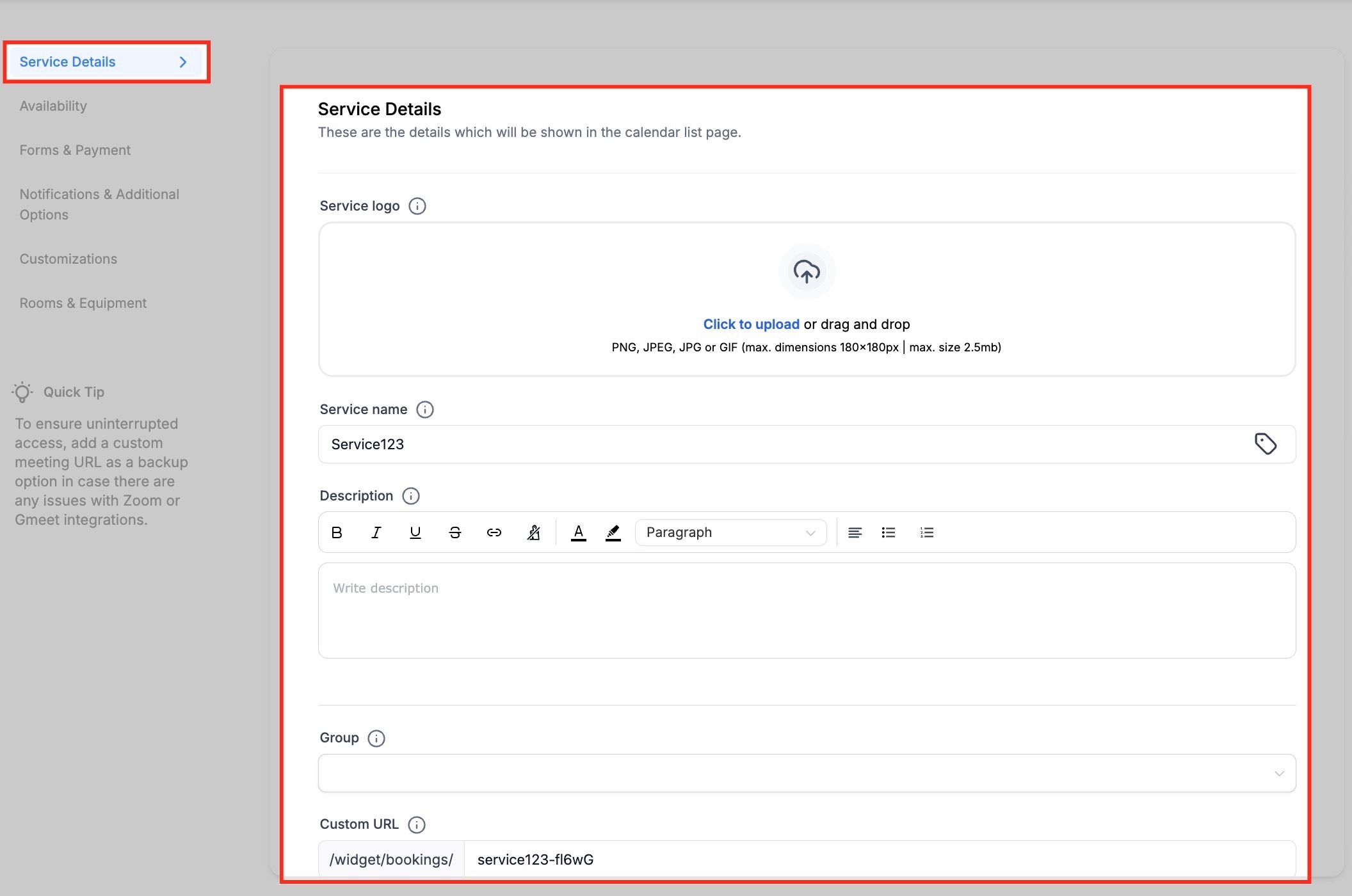Click the Service Details chevron arrow
The width and height of the screenshot is (1352, 896).
tap(183, 62)
